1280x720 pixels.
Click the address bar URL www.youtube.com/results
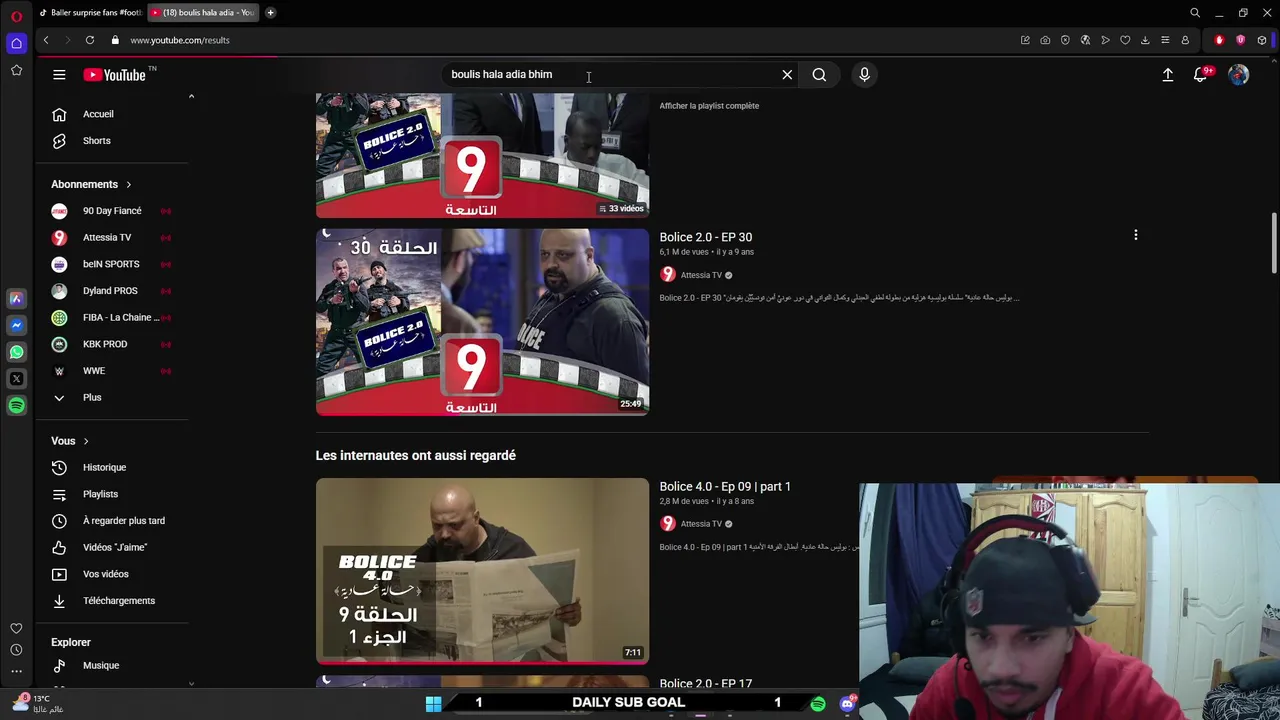(180, 40)
